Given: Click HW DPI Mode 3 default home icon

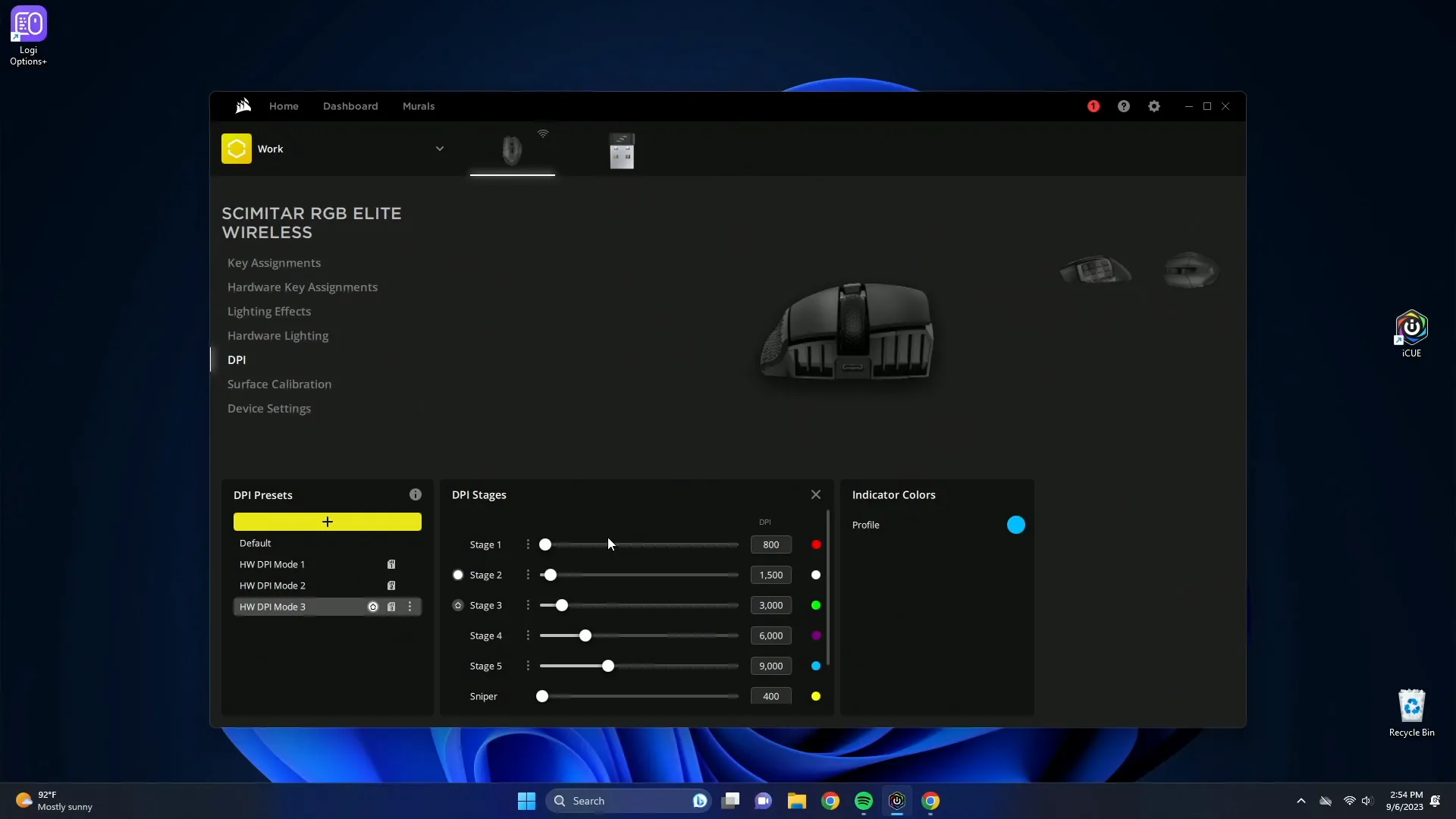Looking at the screenshot, I should [373, 607].
